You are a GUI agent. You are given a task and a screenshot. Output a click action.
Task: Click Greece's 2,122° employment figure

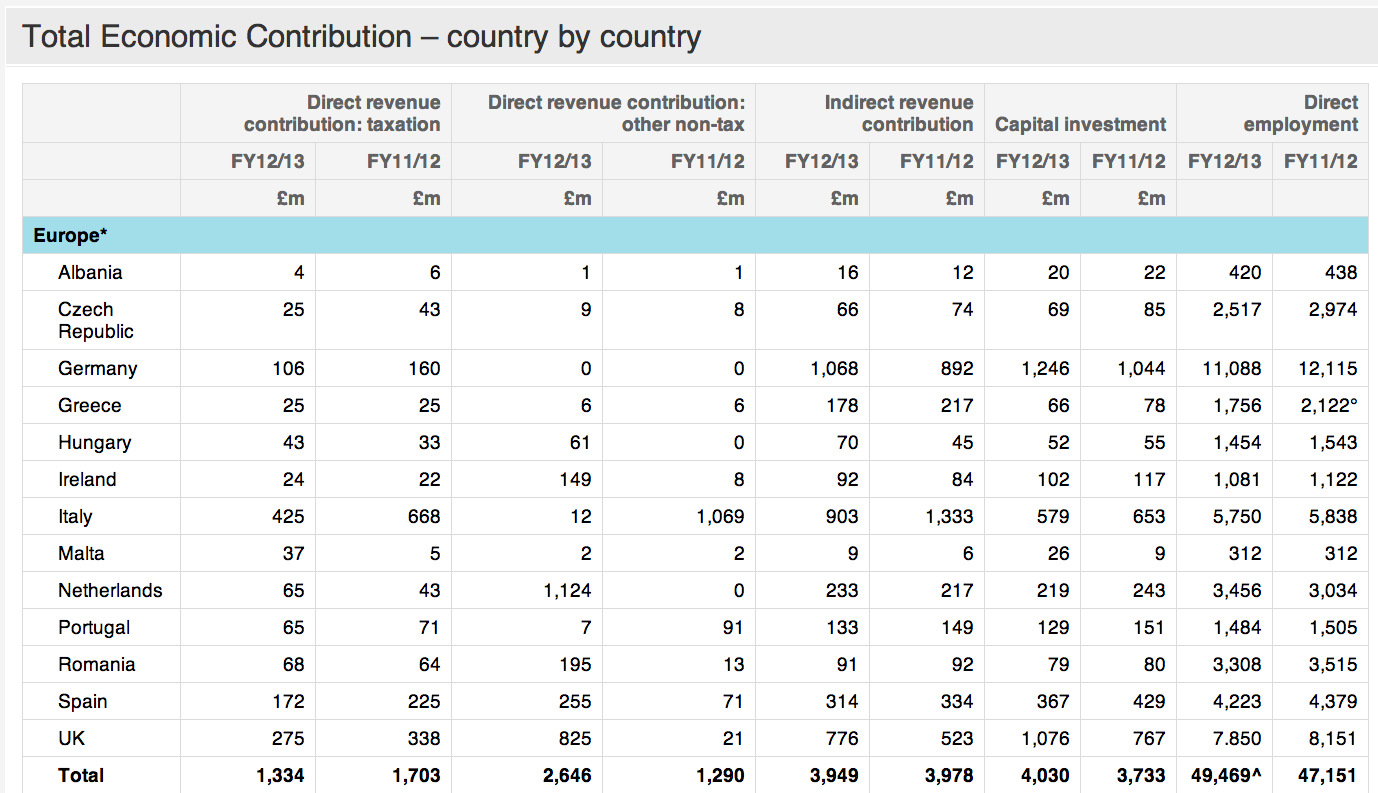click(1327, 406)
